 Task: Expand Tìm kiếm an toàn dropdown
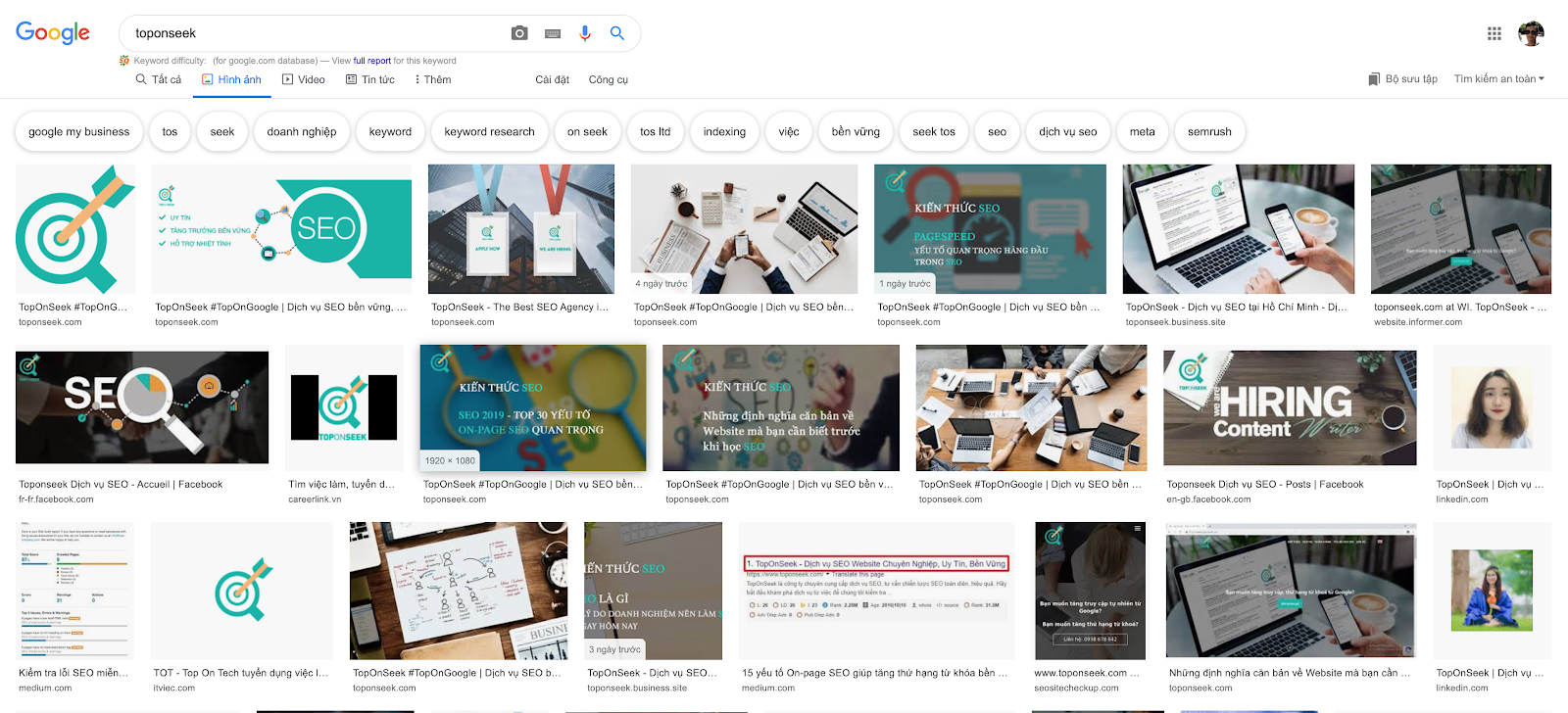(x=1499, y=79)
